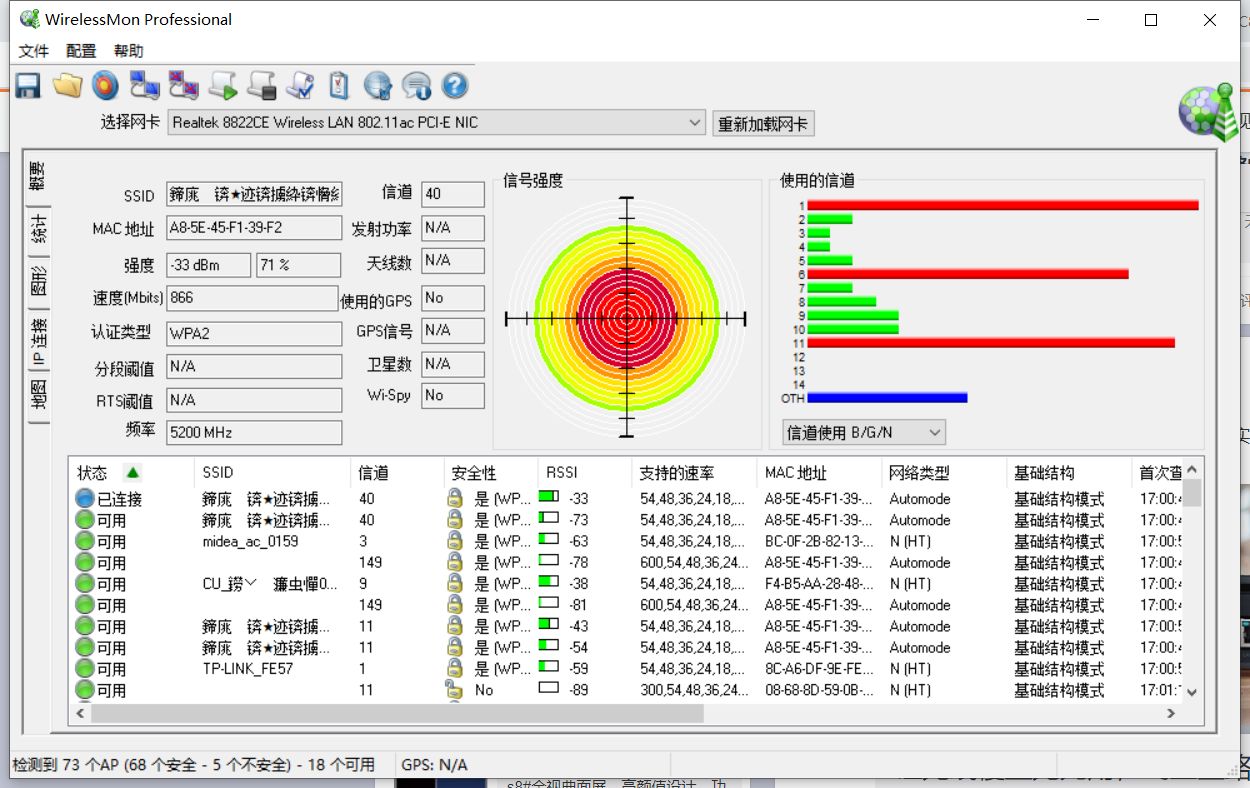Start logging with the green-arrow scroll icon
This screenshot has height=788, width=1250.
[x=223, y=86]
